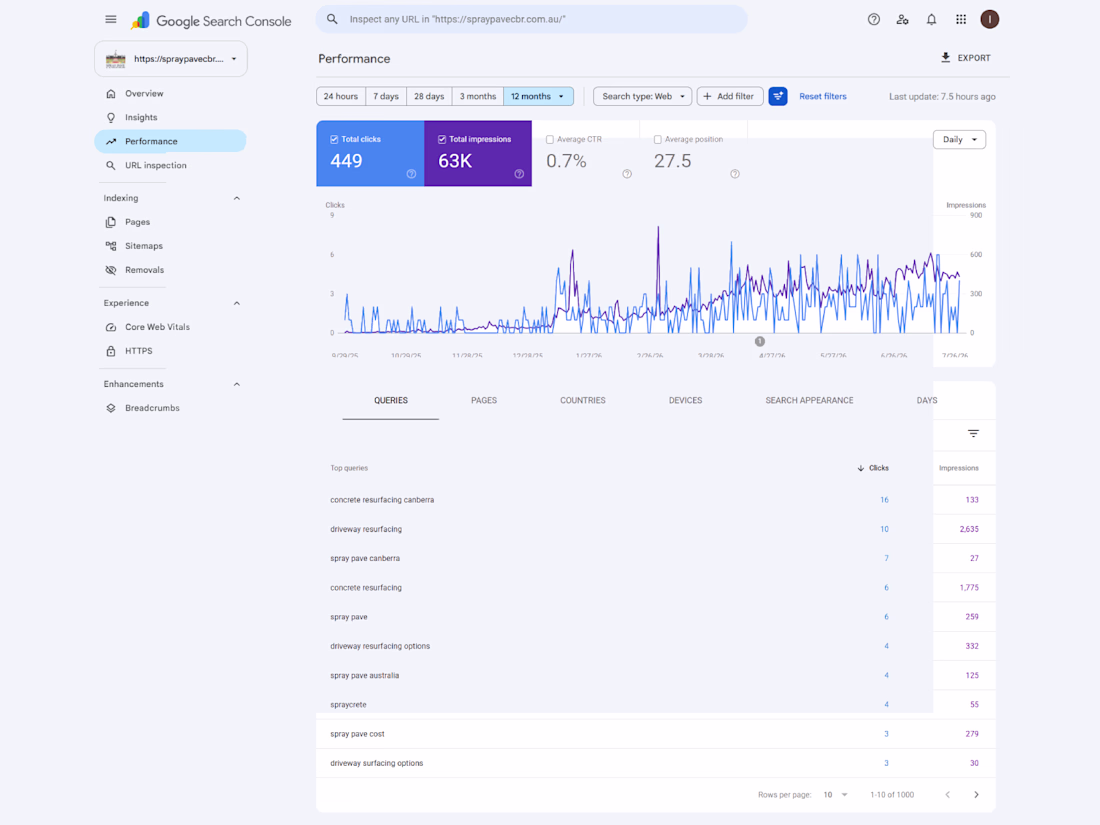
Task: Click the query 'spray pave australia'
Action: coord(365,676)
